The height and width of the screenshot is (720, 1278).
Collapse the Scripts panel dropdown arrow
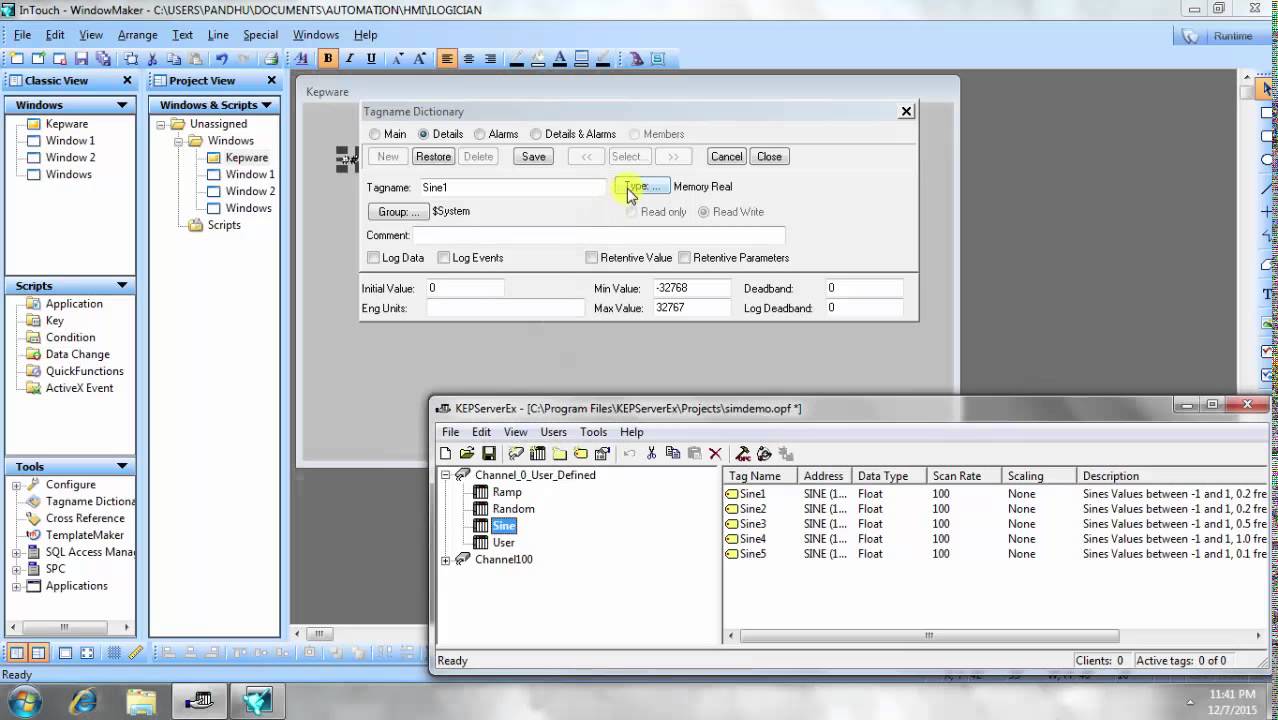click(x=122, y=286)
